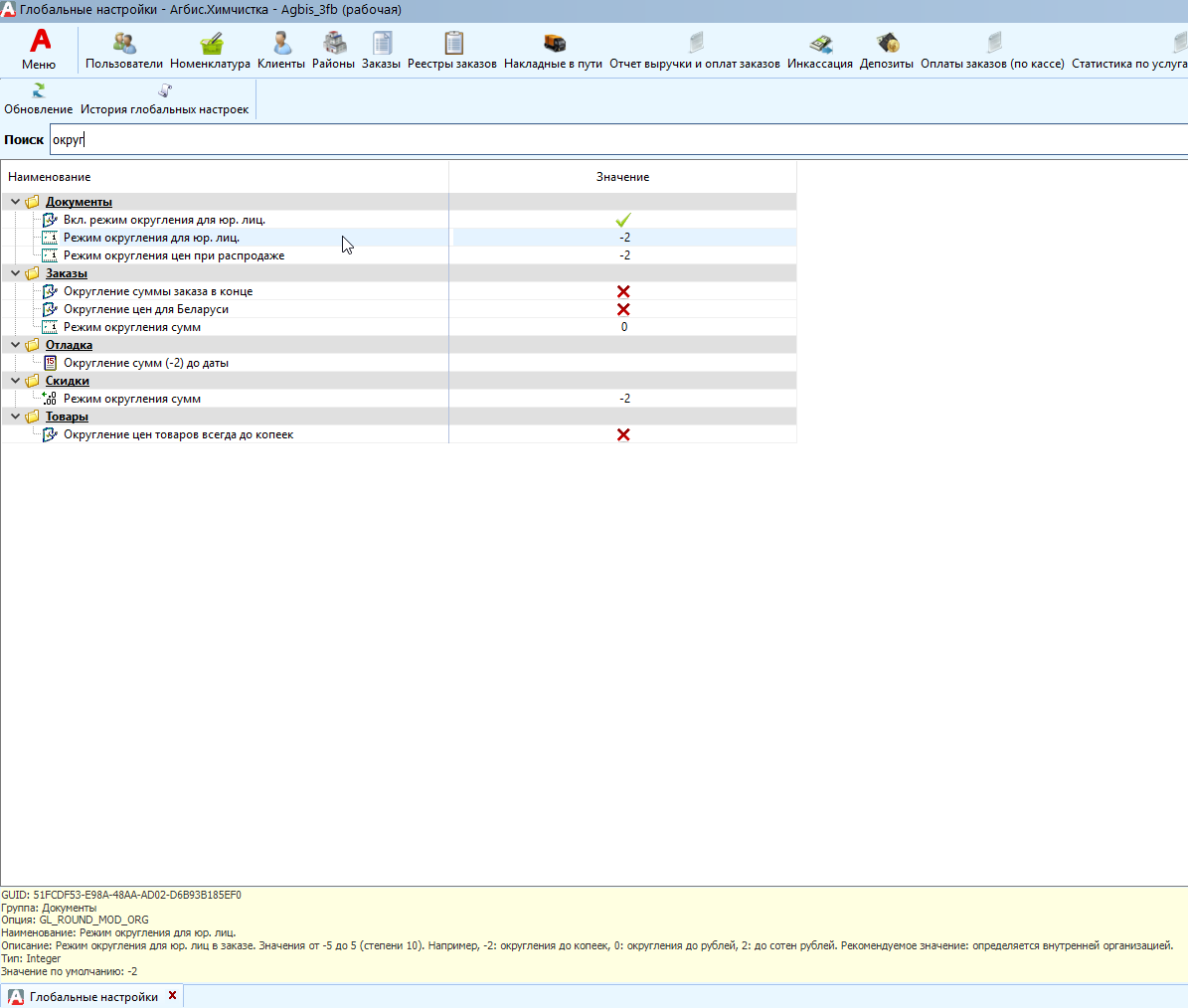Open Оплаты заказов (по кассе) report
1188x1008 pixels.
point(992,50)
